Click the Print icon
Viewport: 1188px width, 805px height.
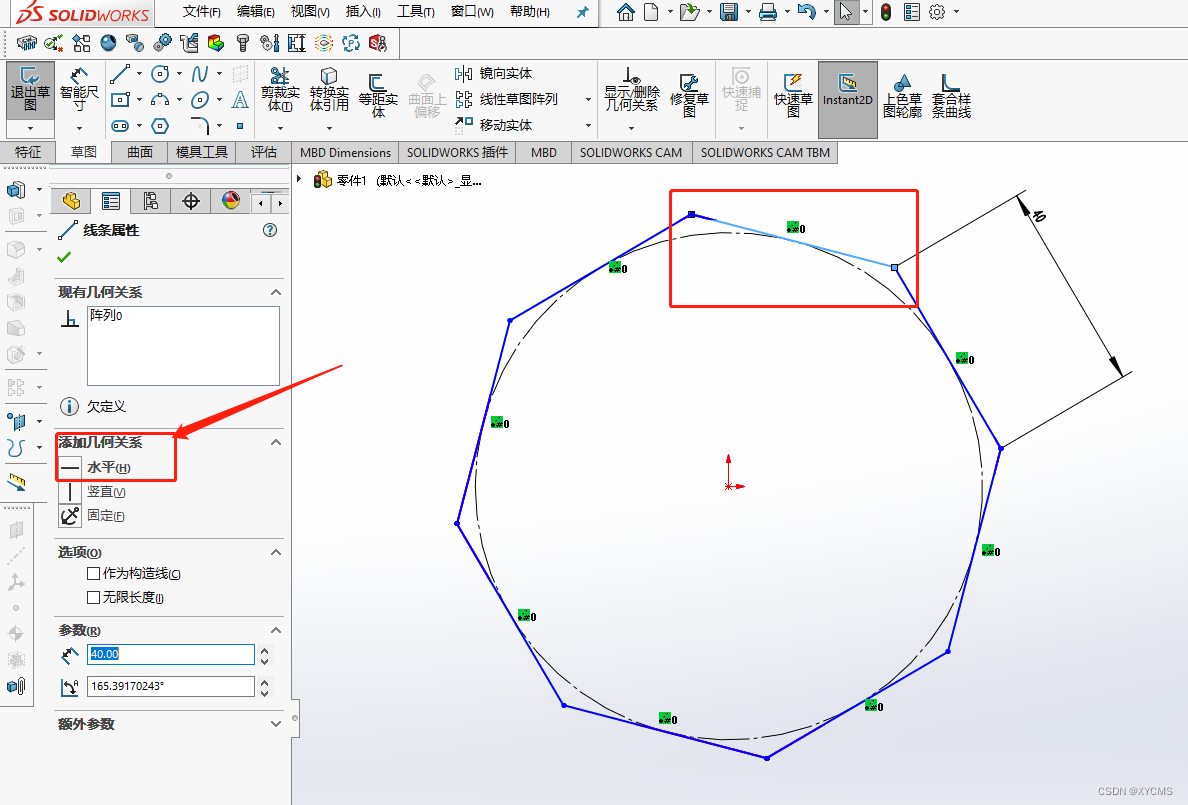768,12
